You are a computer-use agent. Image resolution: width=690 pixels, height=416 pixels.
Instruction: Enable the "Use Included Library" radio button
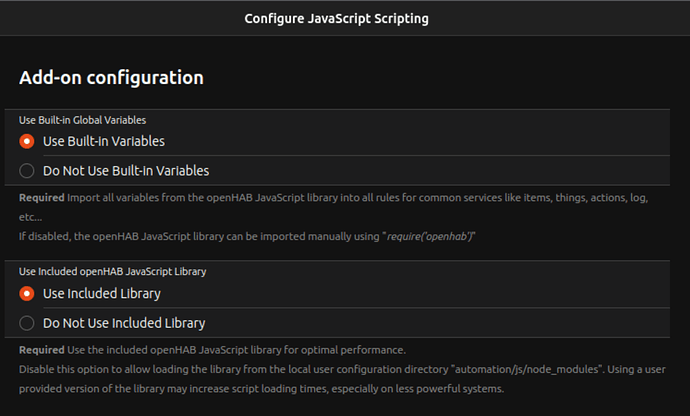(x=27, y=294)
